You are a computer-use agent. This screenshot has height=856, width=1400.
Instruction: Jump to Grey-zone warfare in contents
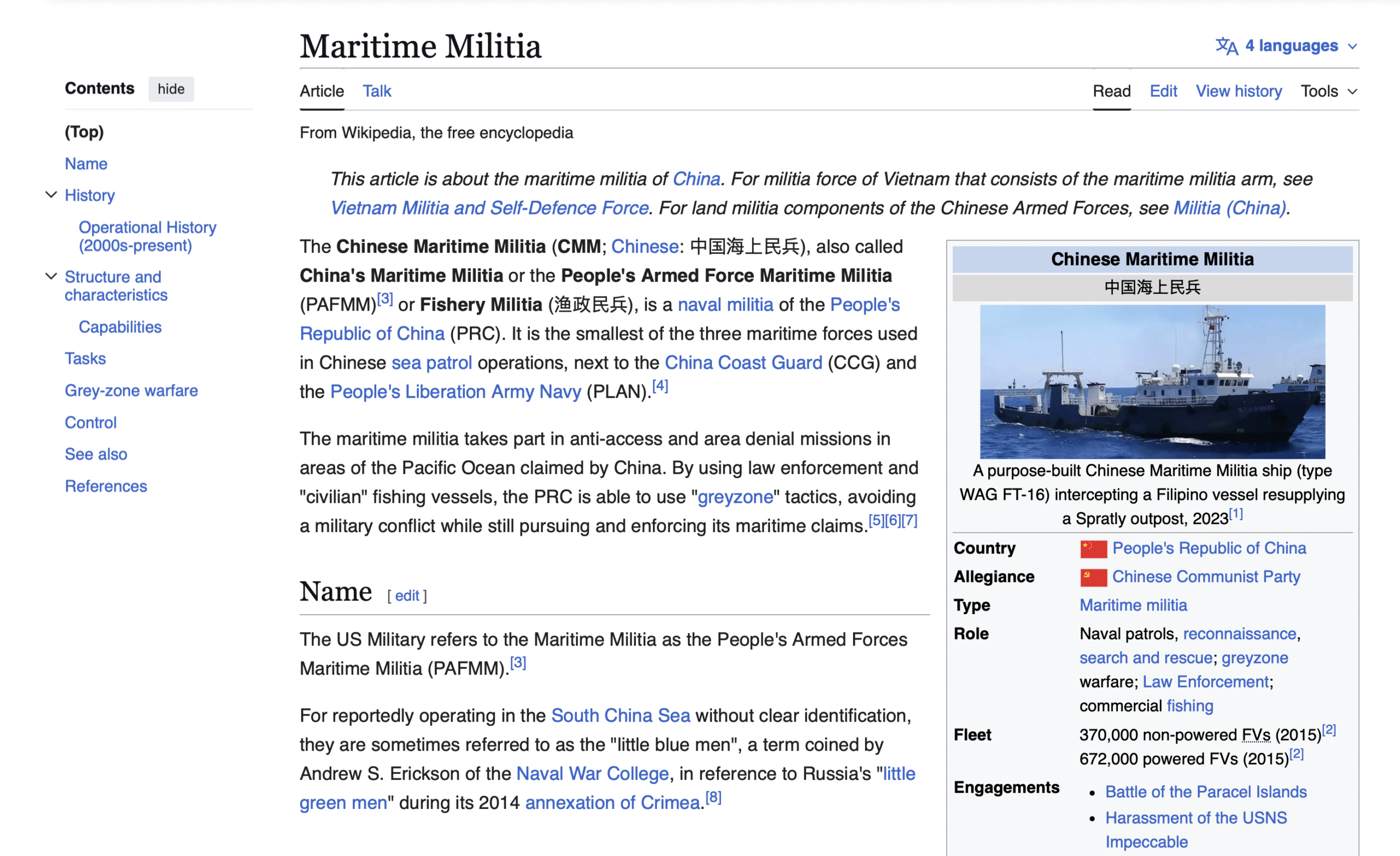131,391
